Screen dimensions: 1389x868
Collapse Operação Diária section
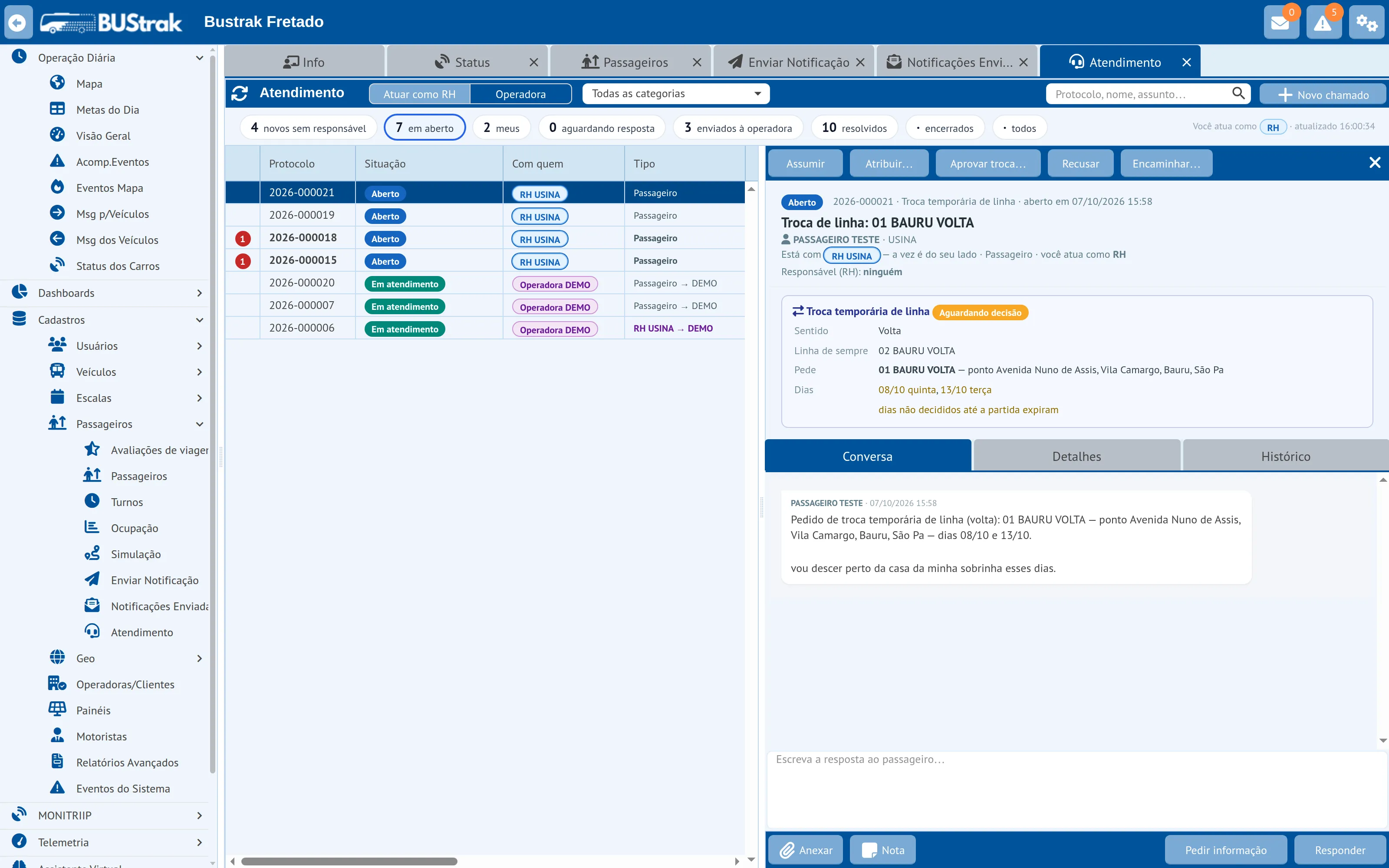199,57
